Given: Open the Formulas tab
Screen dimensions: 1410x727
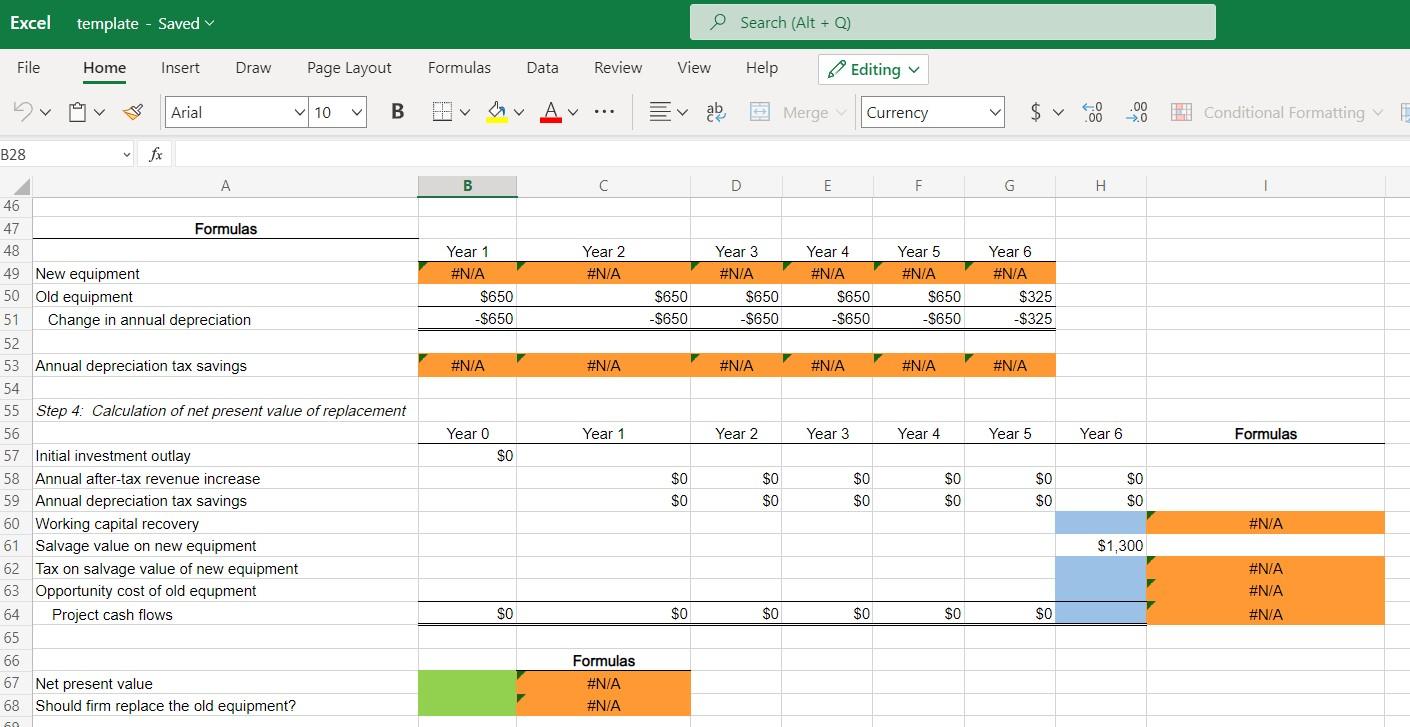Looking at the screenshot, I should coord(459,68).
